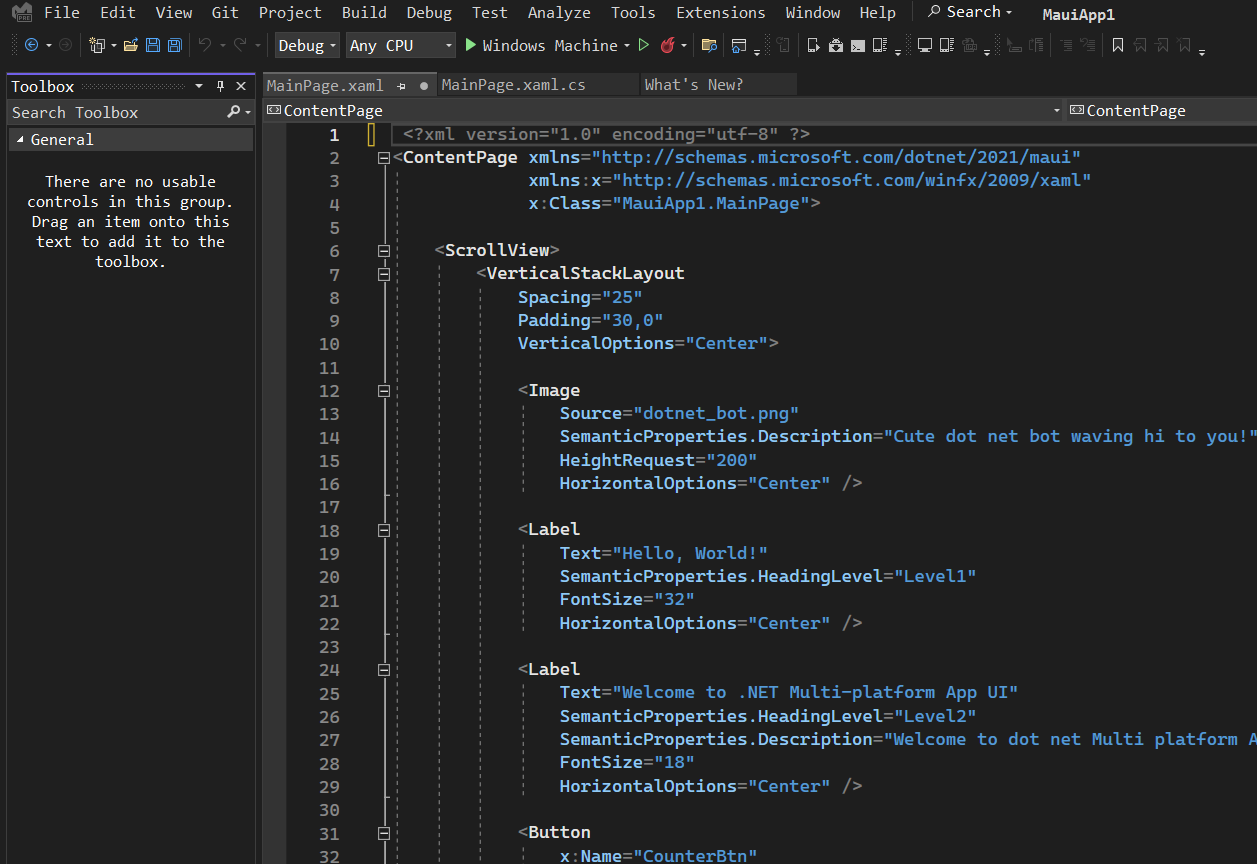Open the Build menu
The image size is (1257, 864).
[x=364, y=13]
